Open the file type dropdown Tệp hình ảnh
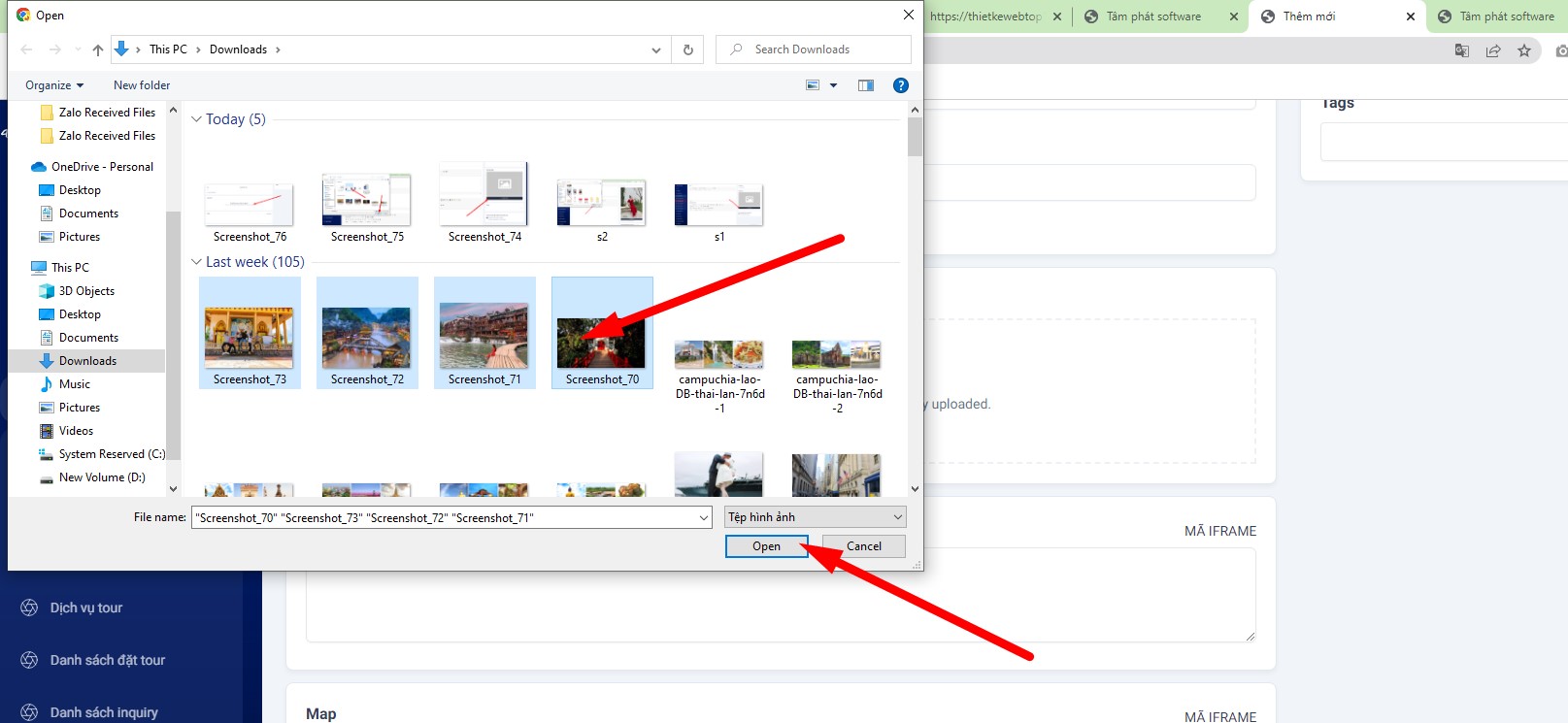1568x723 pixels. (x=816, y=517)
